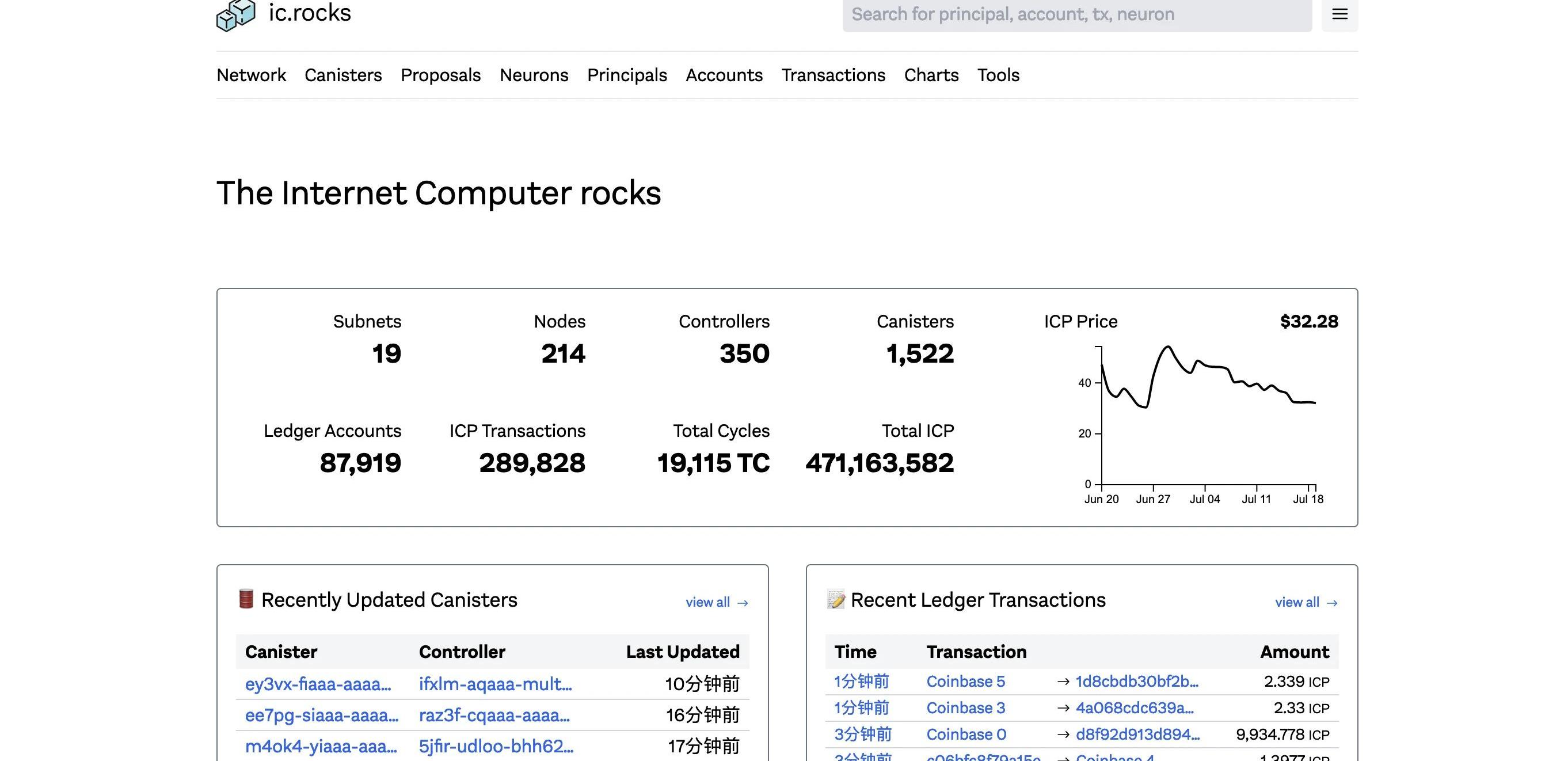Click arrow icon next to transactions view all

[1332, 603]
